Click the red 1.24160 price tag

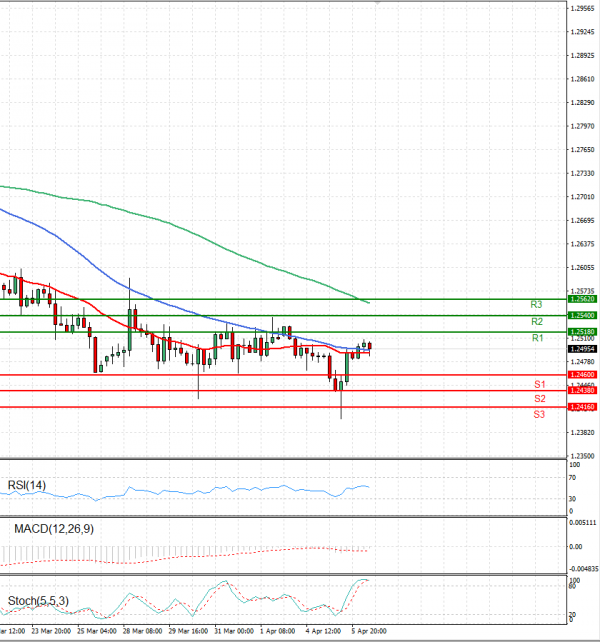coord(582,407)
